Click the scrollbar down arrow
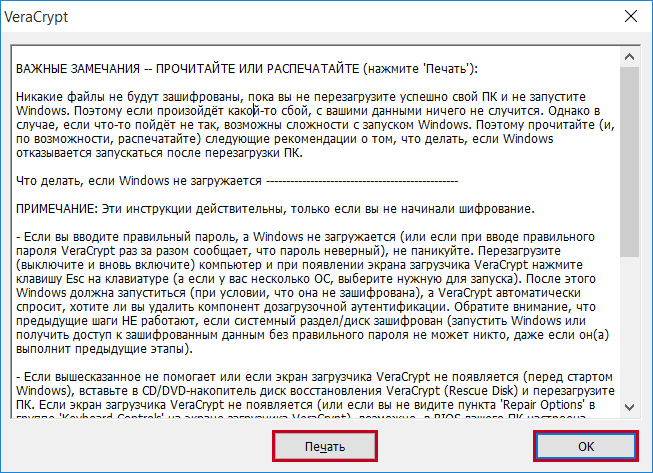 click(x=628, y=405)
